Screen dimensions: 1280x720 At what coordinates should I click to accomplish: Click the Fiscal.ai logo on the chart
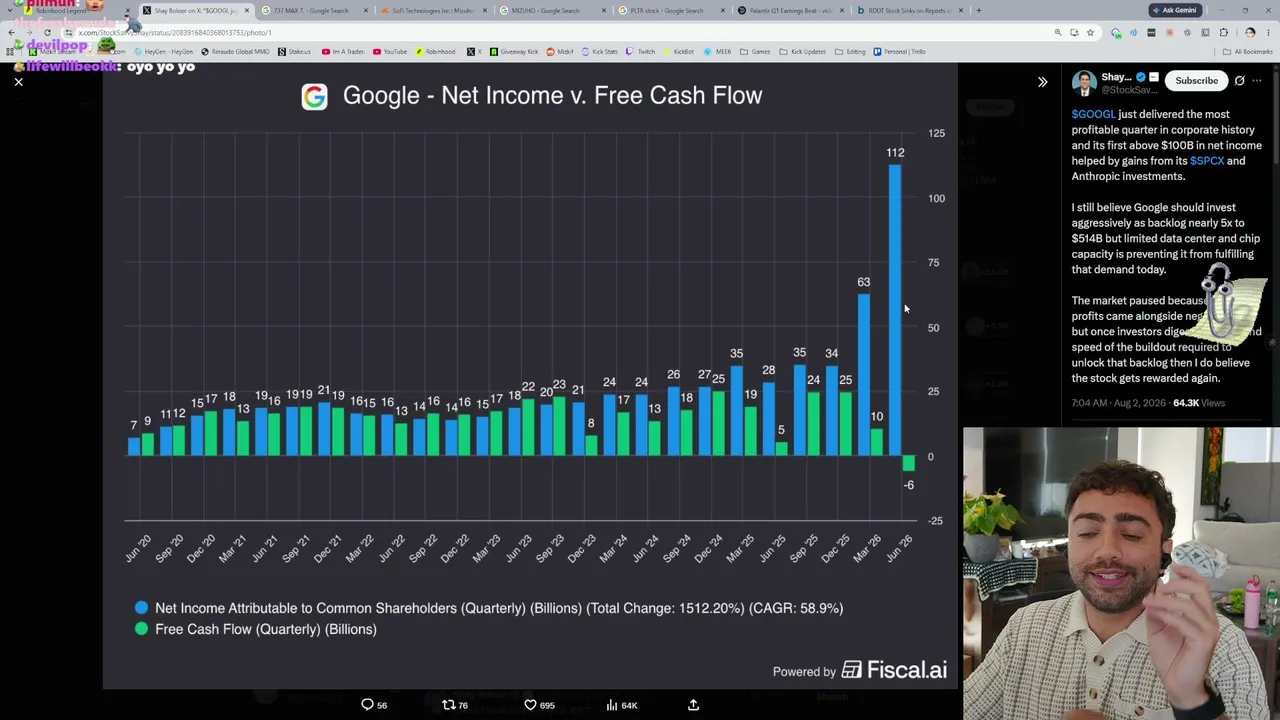click(894, 671)
